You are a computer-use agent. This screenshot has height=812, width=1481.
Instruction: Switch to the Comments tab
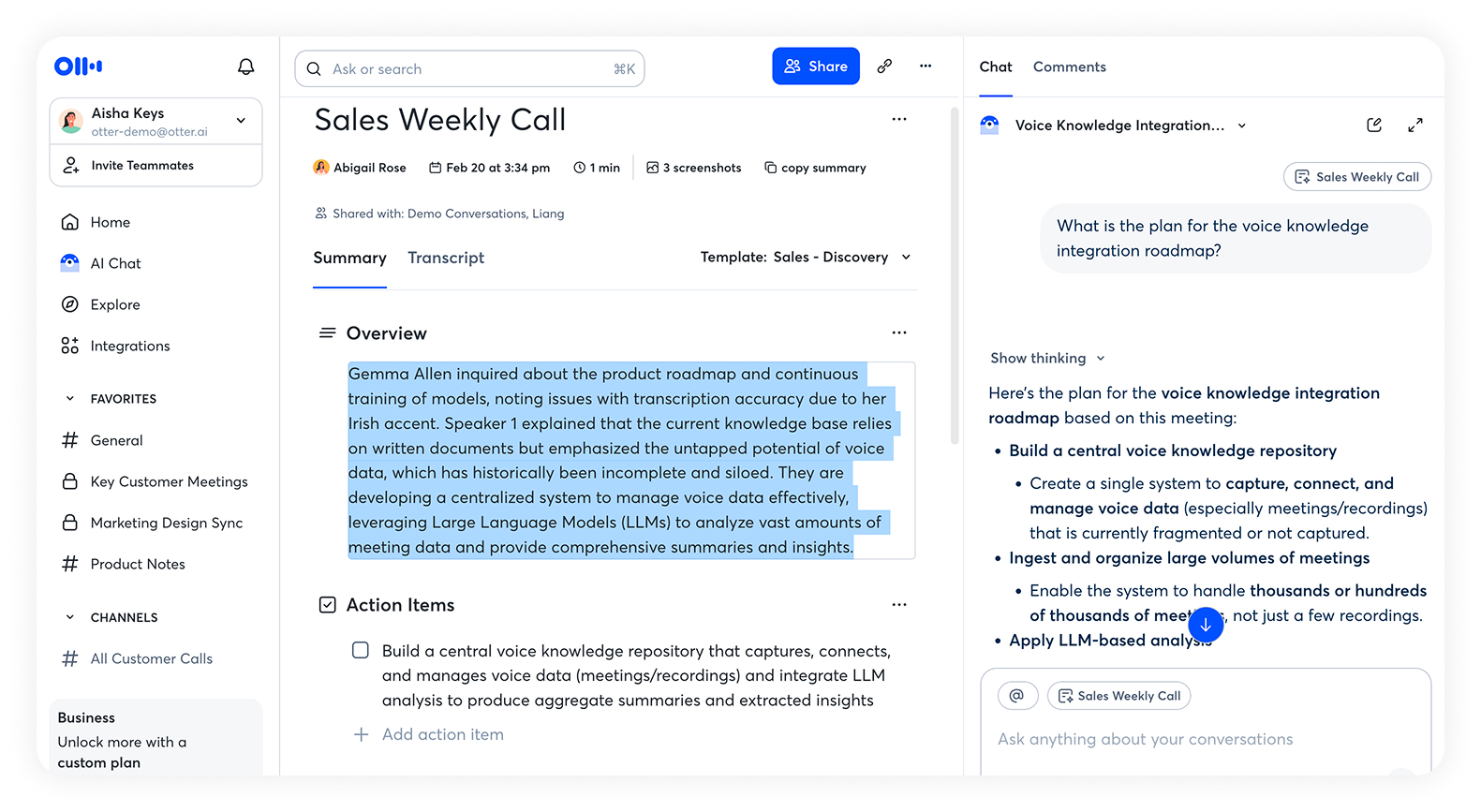[1069, 67]
